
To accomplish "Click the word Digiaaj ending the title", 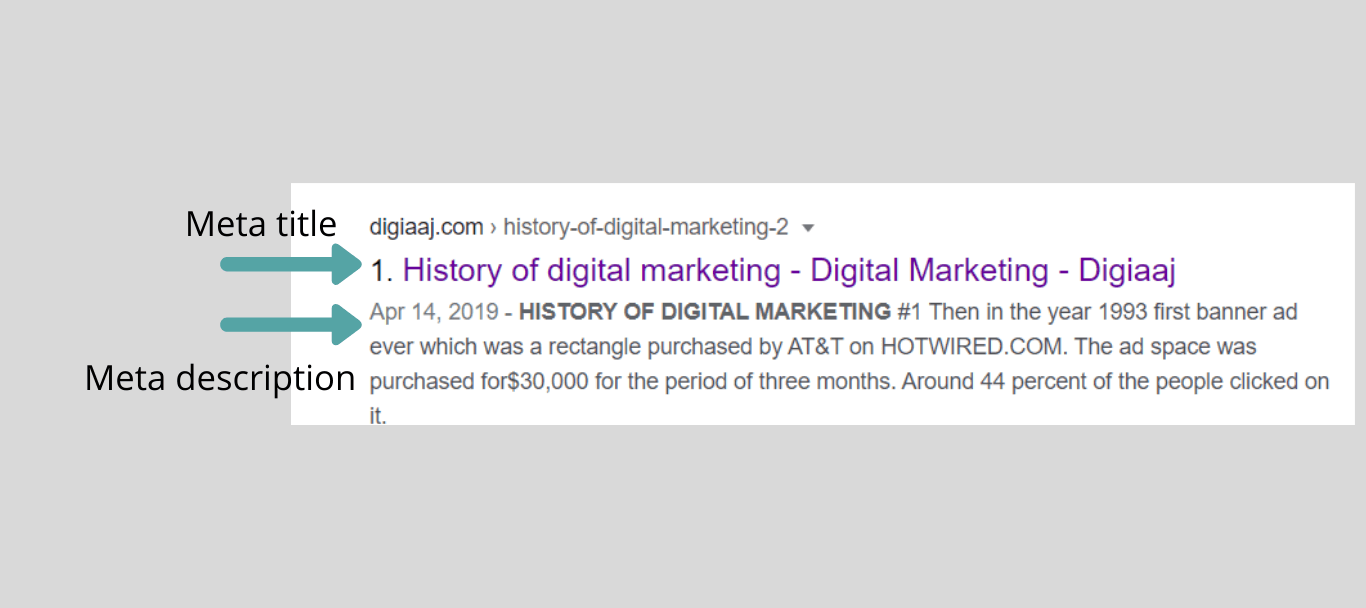I will (1127, 270).
